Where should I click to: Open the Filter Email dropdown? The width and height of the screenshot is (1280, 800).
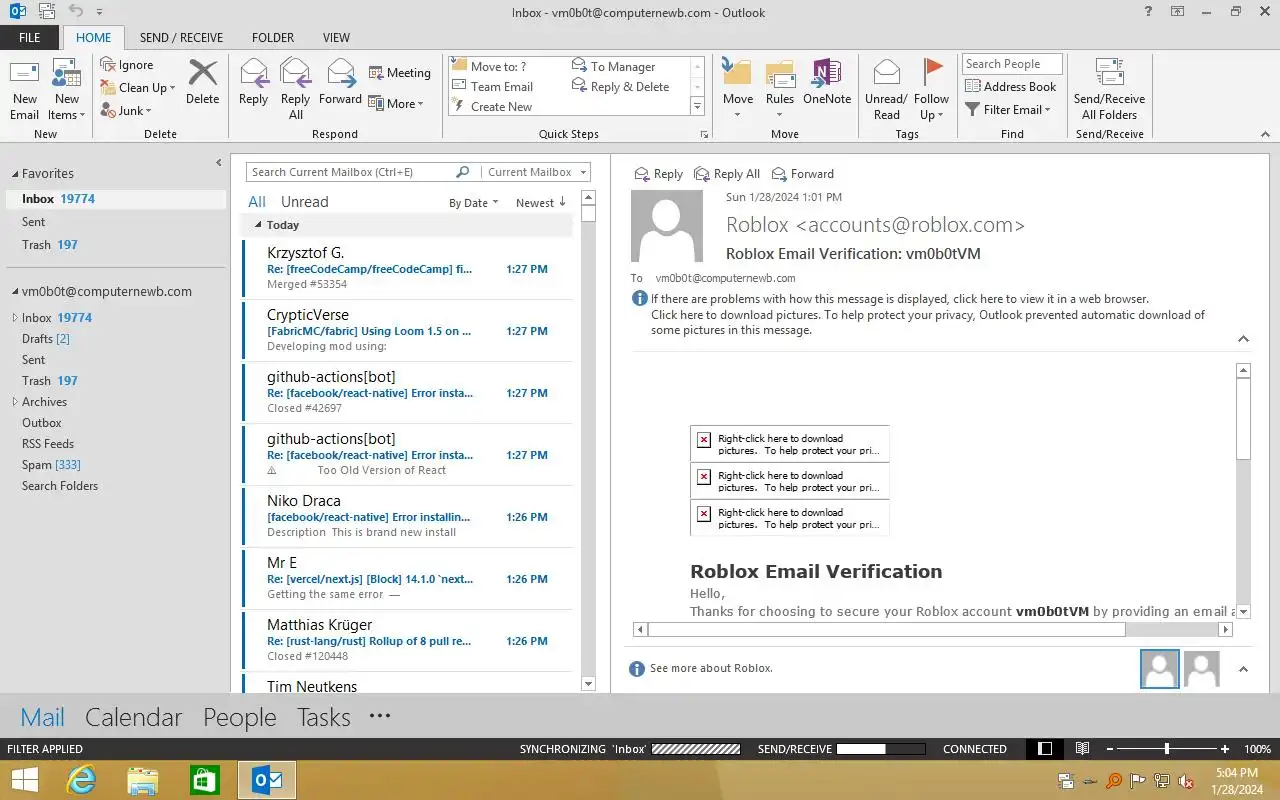1008,110
